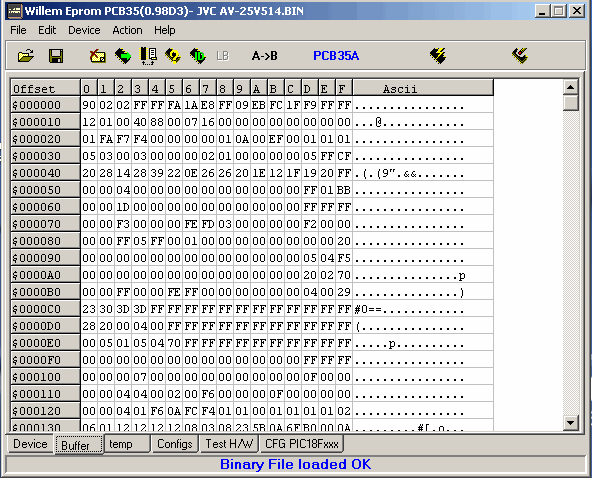
Task: Click the chip lightning icon next to PCB35A
Action: [438, 56]
